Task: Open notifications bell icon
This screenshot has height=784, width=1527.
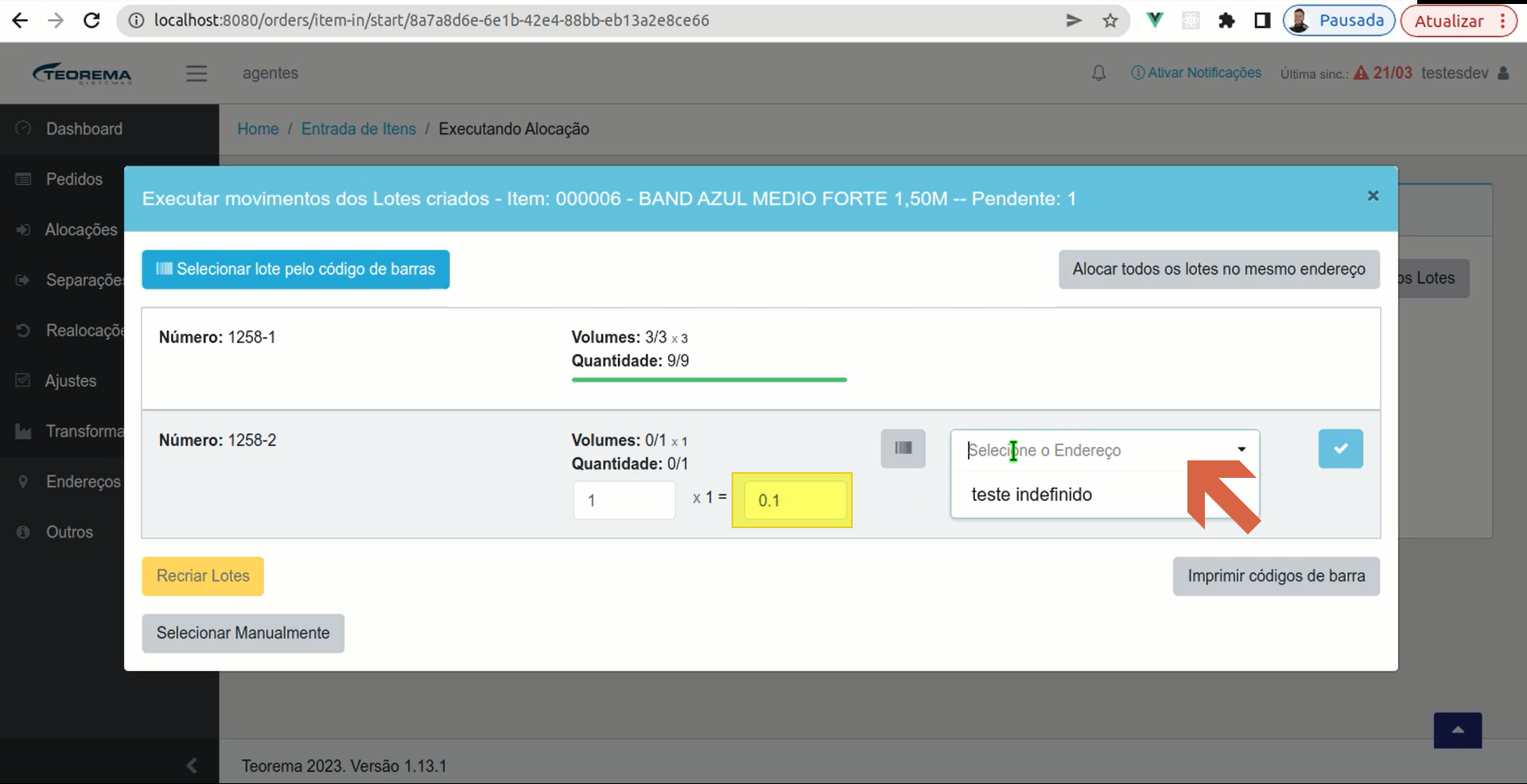Action: pyautogui.click(x=1098, y=73)
